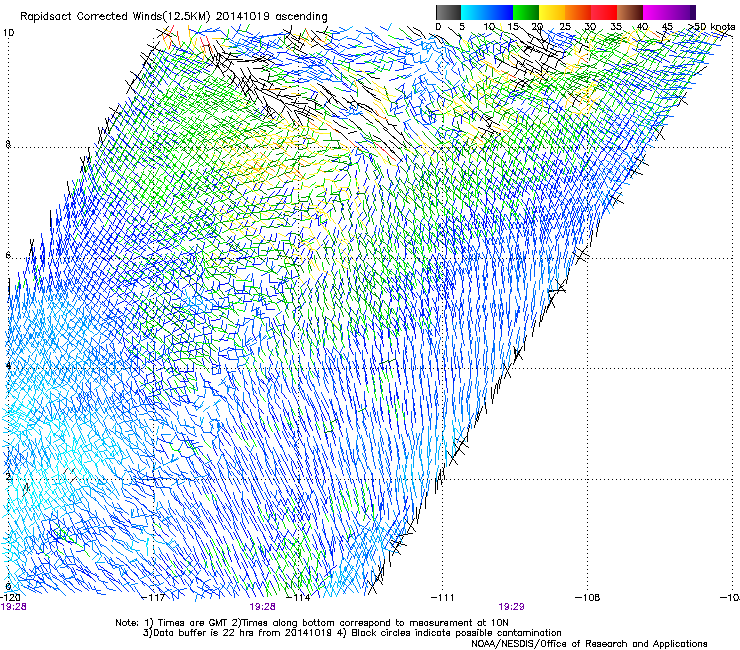Click the magenta-purple 40-50 knots legend segment

669,12
